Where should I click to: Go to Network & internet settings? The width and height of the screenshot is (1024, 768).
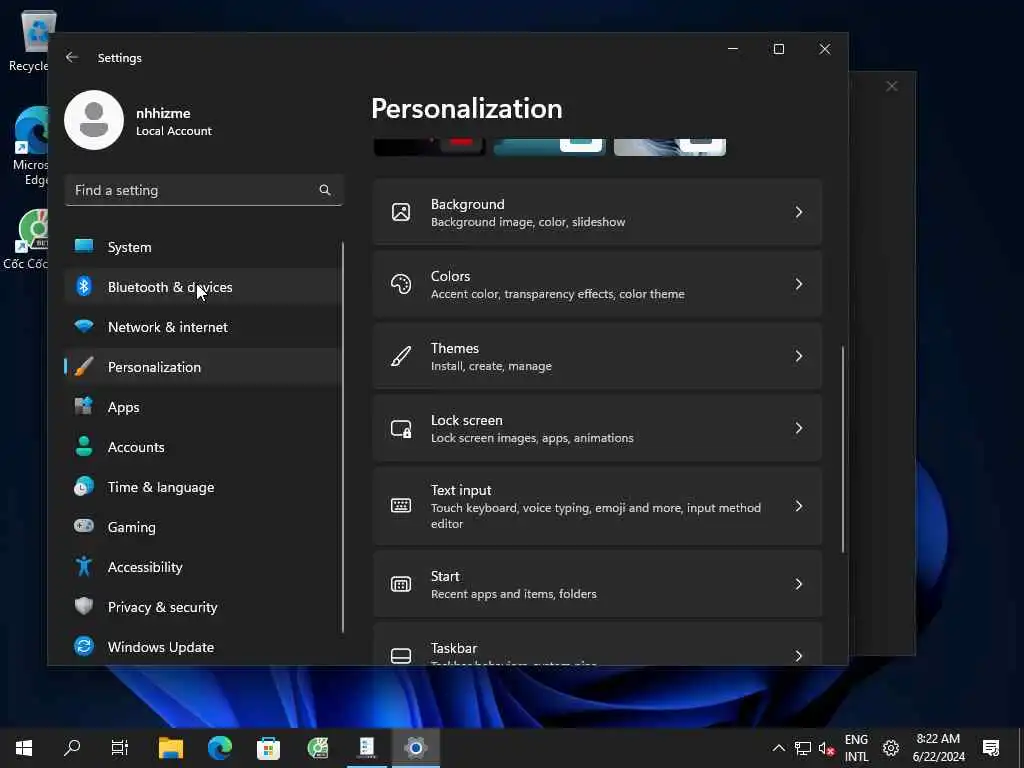[202, 327]
